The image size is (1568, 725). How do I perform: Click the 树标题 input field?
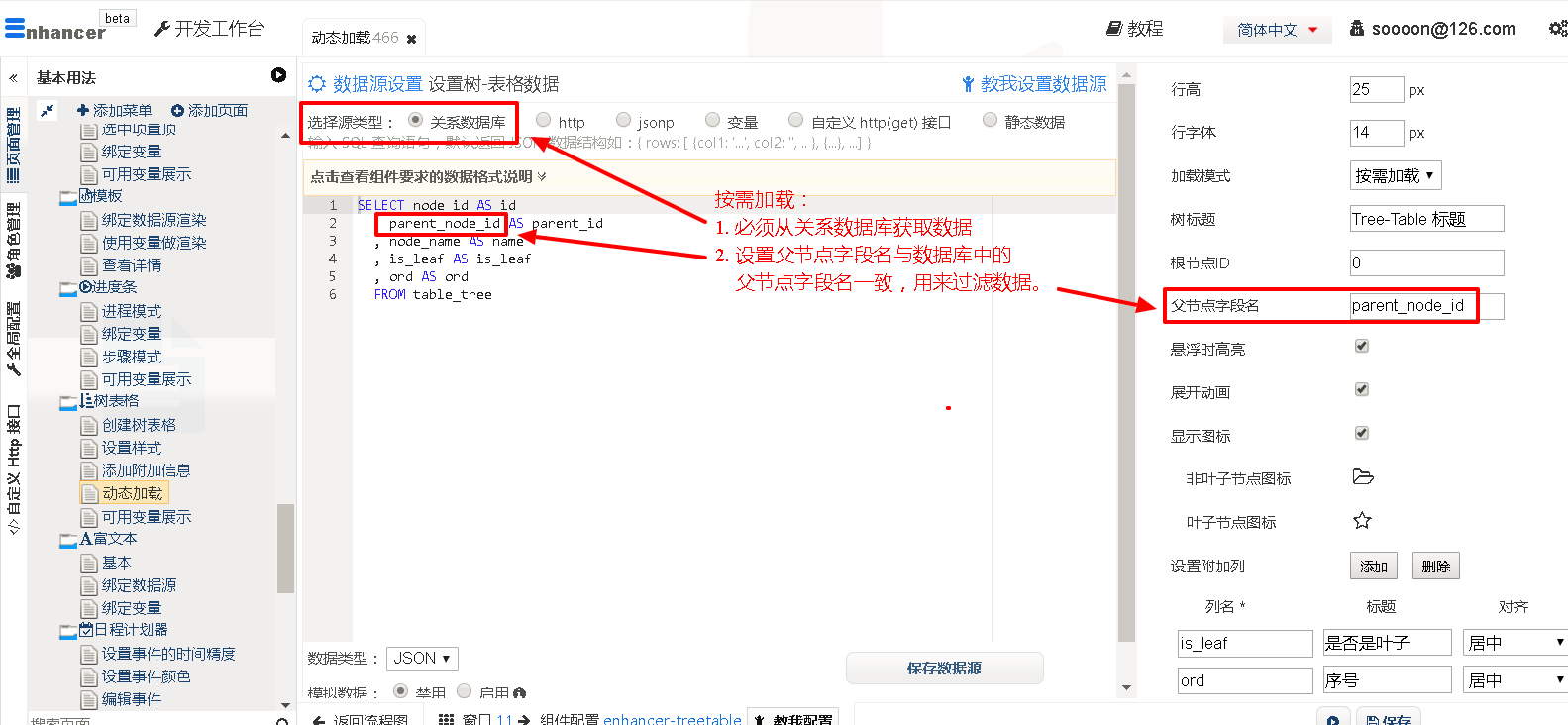pyautogui.click(x=1426, y=219)
